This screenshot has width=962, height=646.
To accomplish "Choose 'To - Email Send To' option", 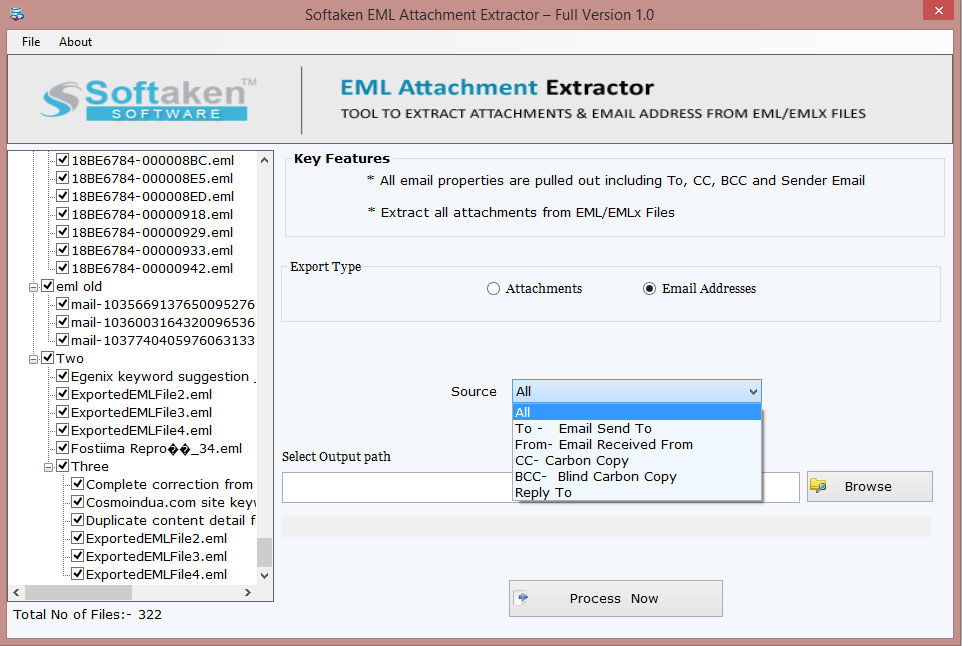I will (x=583, y=428).
